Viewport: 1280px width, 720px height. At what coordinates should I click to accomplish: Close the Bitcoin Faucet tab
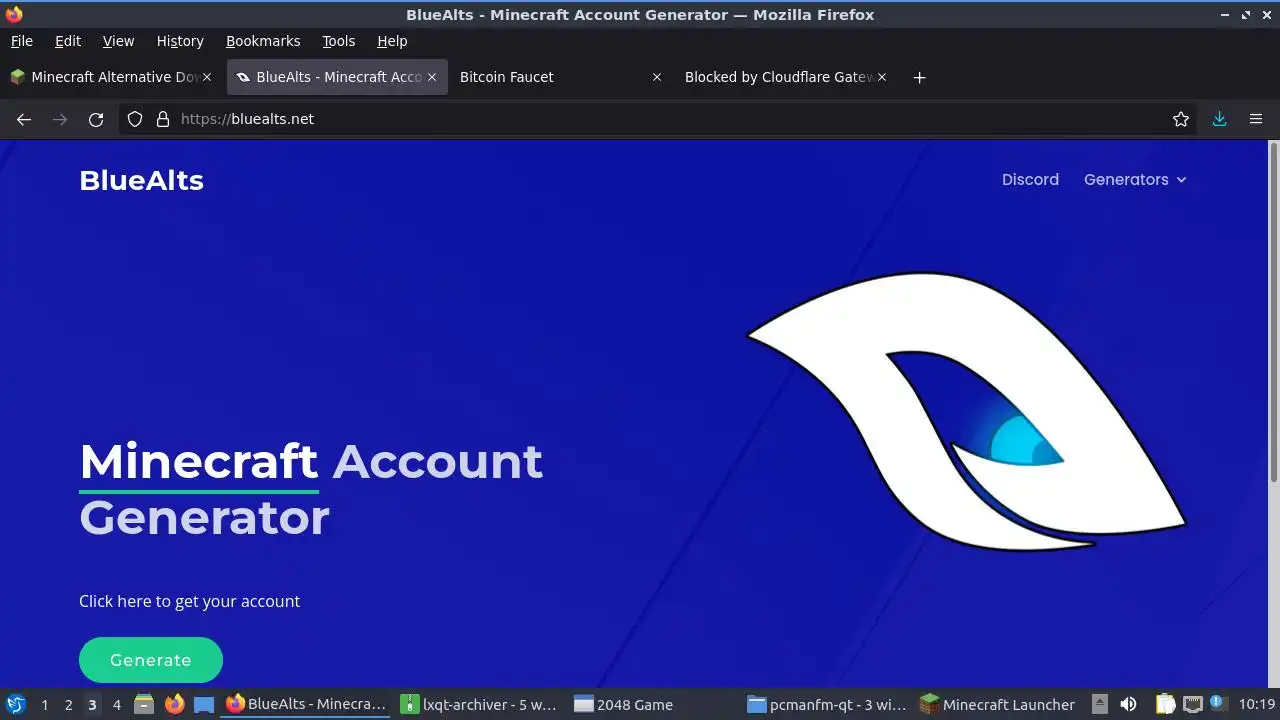(x=657, y=77)
